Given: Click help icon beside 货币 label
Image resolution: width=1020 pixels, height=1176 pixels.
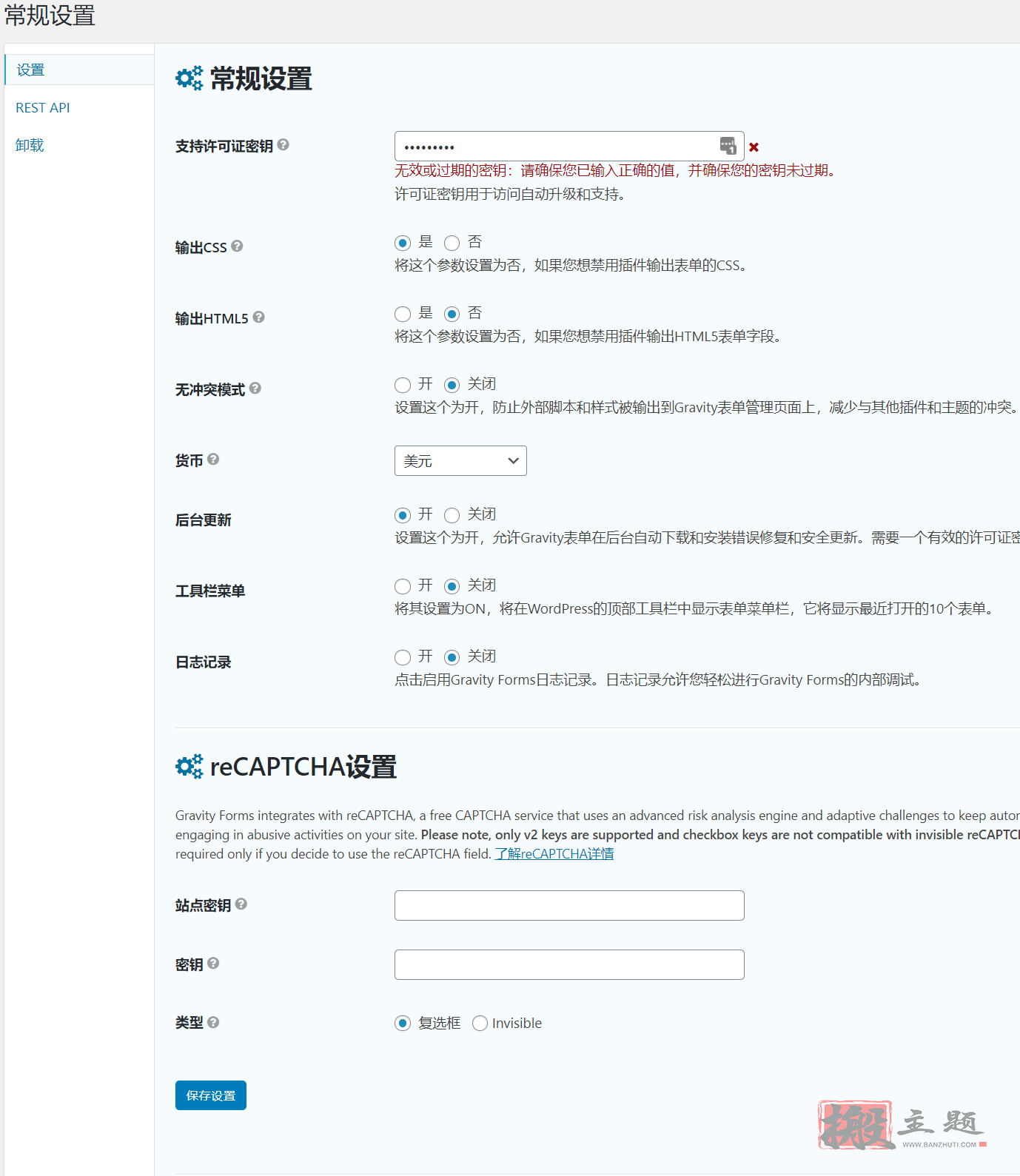Looking at the screenshot, I should coord(213,459).
